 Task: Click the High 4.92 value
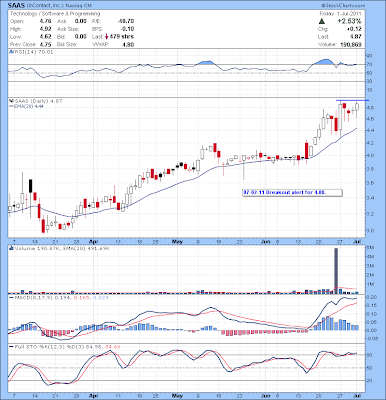pyautogui.click(x=45, y=29)
